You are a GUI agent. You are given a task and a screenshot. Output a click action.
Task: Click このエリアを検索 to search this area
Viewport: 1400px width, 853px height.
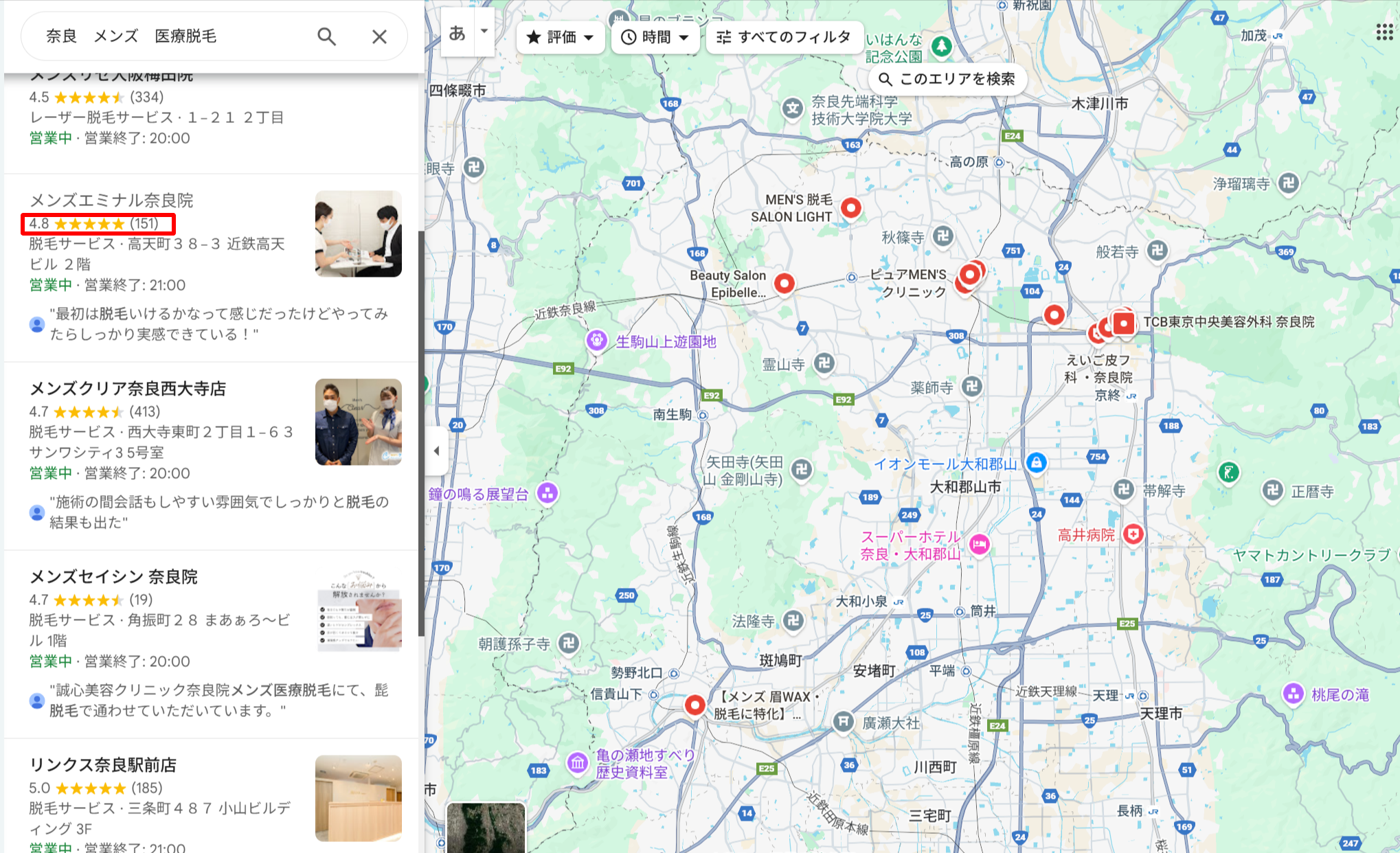point(948,79)
